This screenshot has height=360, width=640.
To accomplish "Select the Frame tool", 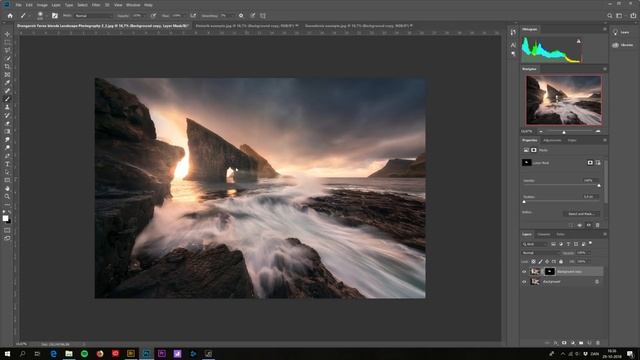I will point(7,75).
